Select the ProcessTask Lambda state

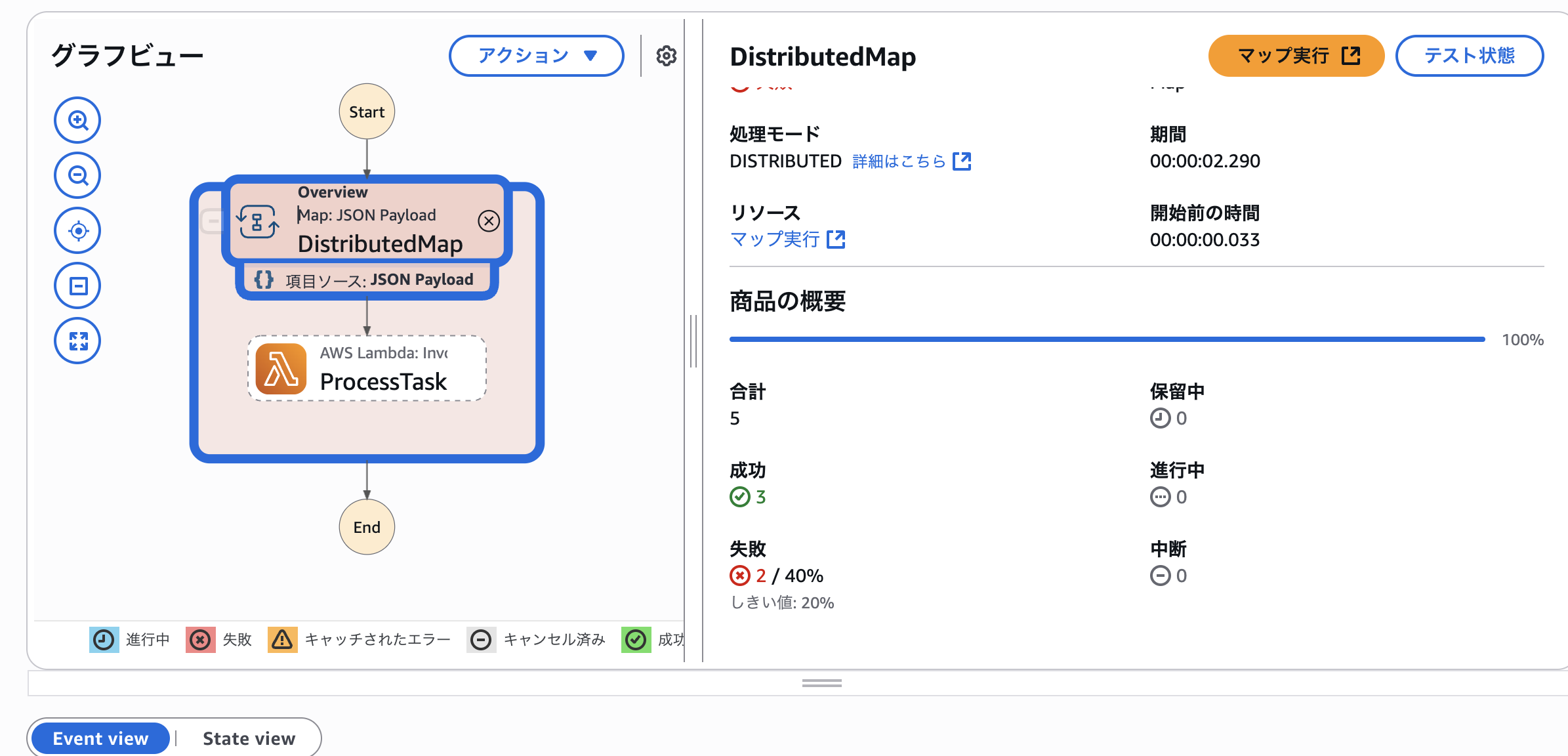point(367,368)
